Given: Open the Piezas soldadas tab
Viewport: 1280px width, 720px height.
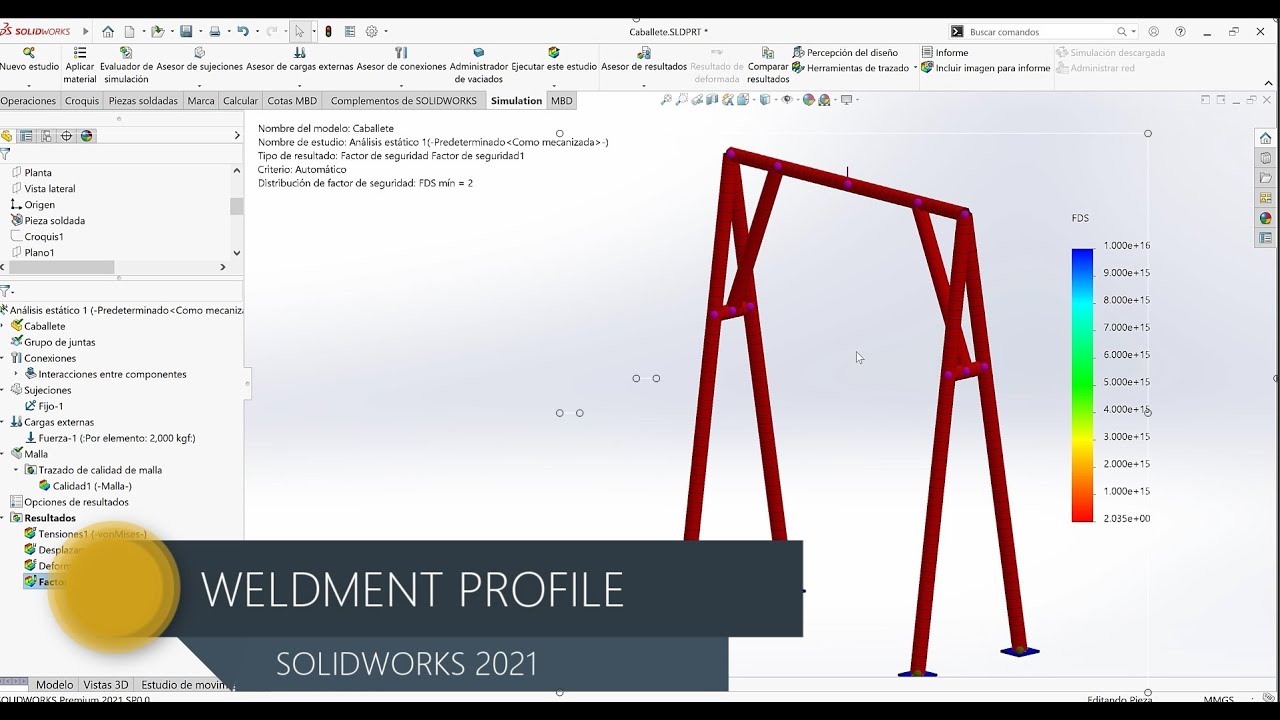Looking at the screenshot, I should point(143,101).
